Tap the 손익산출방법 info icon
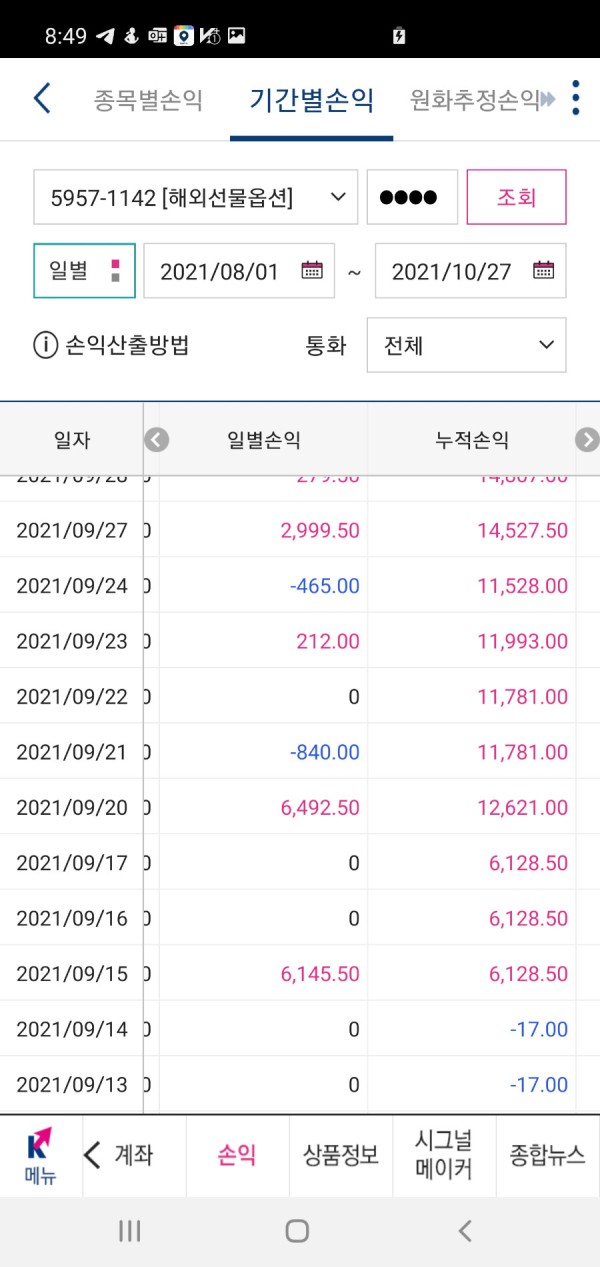 (x=46, y=346)
